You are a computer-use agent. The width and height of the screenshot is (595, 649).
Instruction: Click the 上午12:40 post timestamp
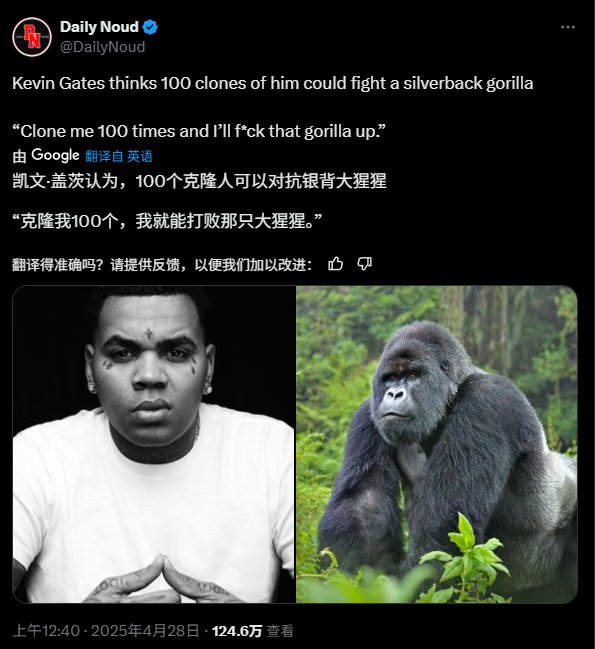46,631
